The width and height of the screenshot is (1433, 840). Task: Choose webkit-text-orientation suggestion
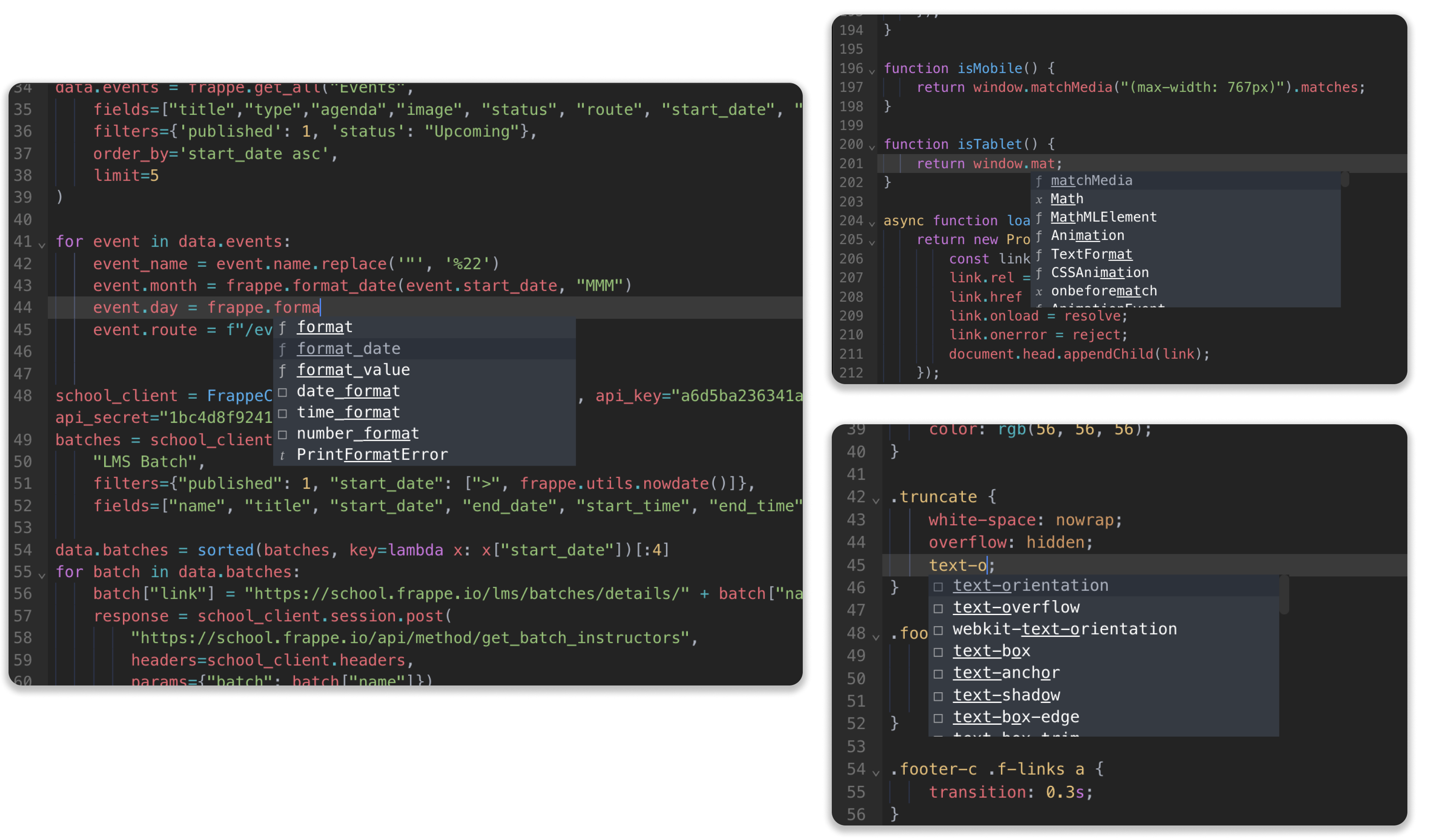coord(1064,629)
